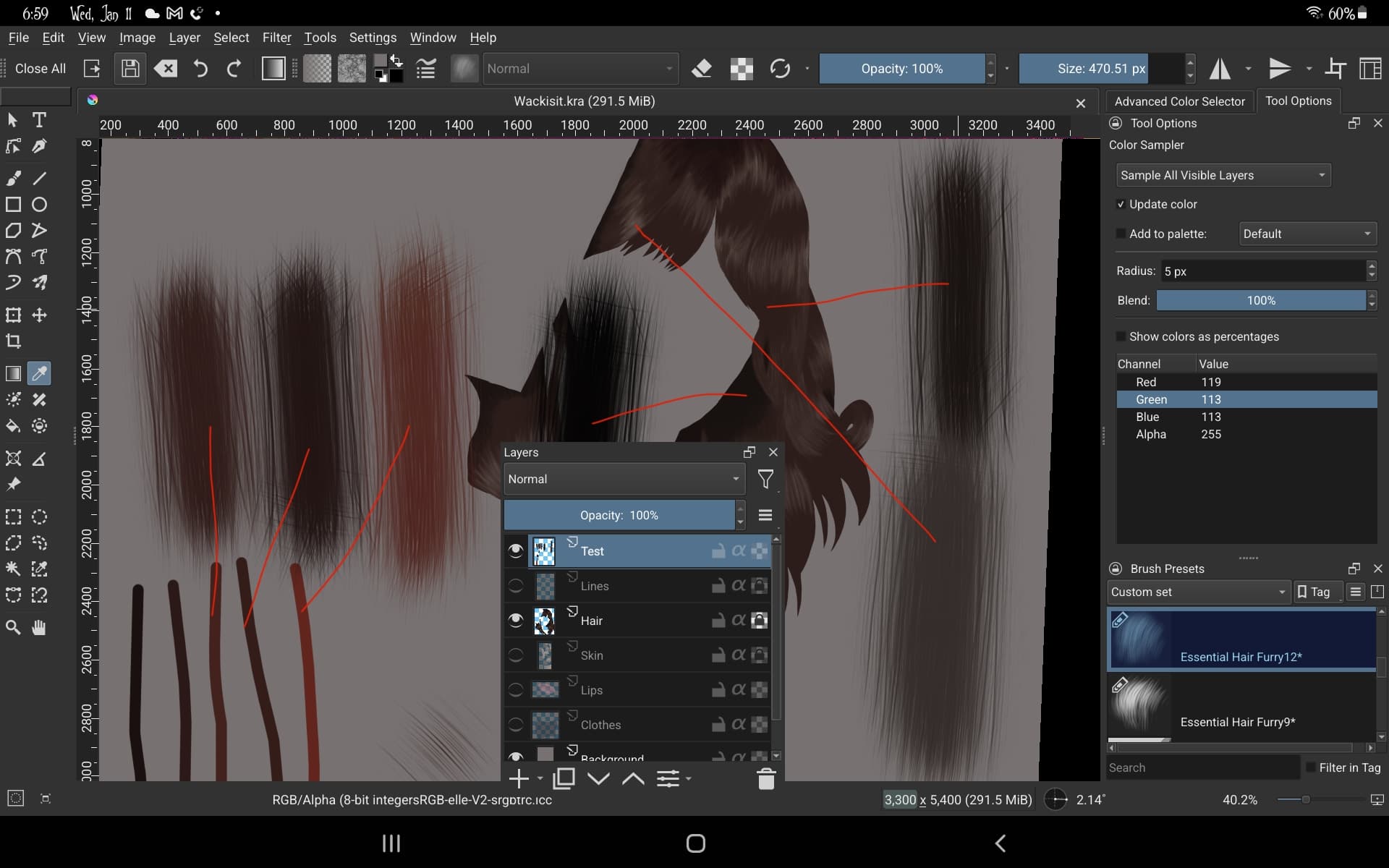1389x868 pixels.
Task: Click the Save document icon
Action: point(130,69)
